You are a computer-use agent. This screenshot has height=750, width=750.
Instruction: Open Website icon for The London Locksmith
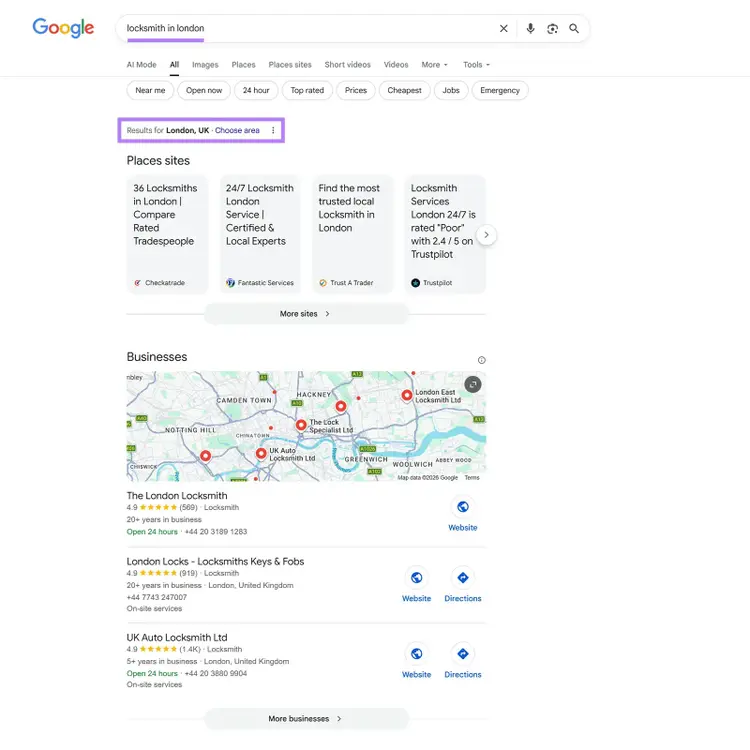463,507
